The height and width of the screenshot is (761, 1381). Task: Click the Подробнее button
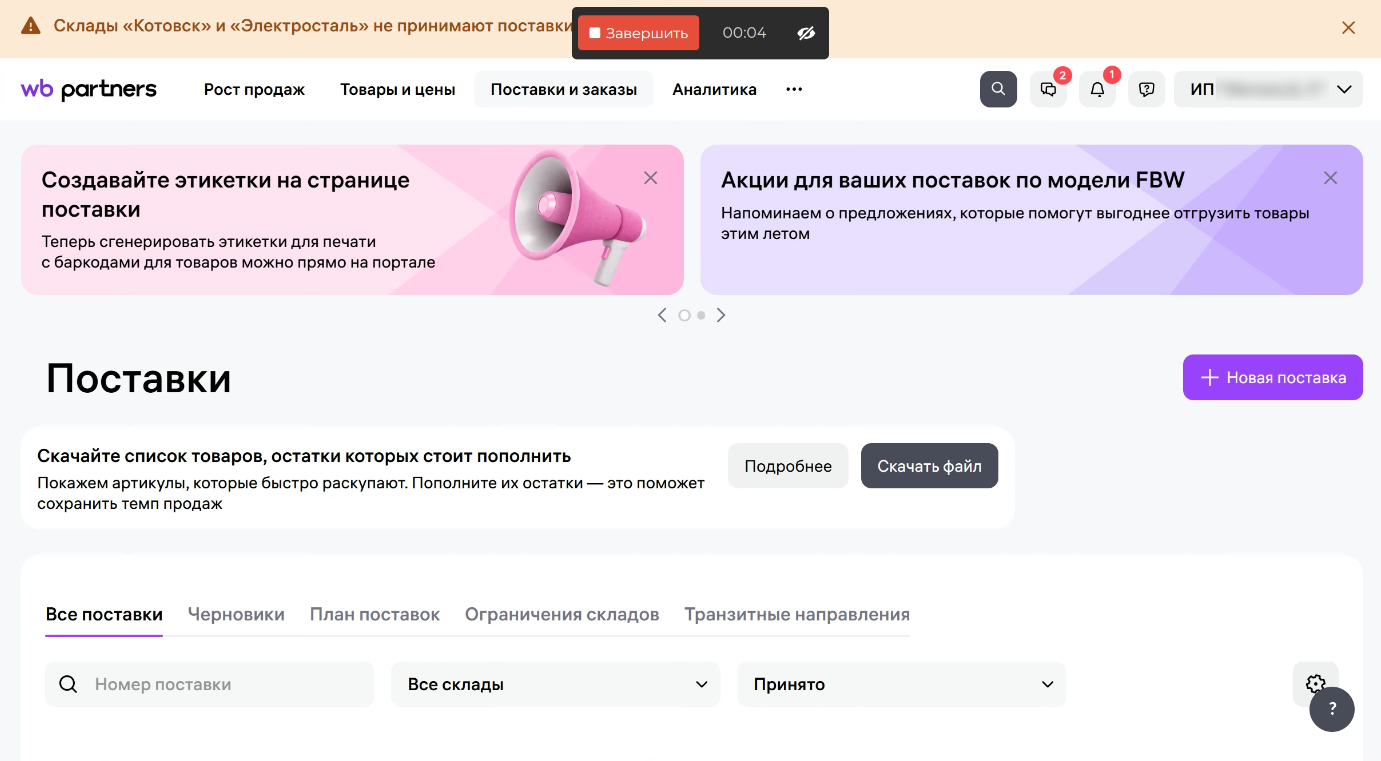point(788,466)
